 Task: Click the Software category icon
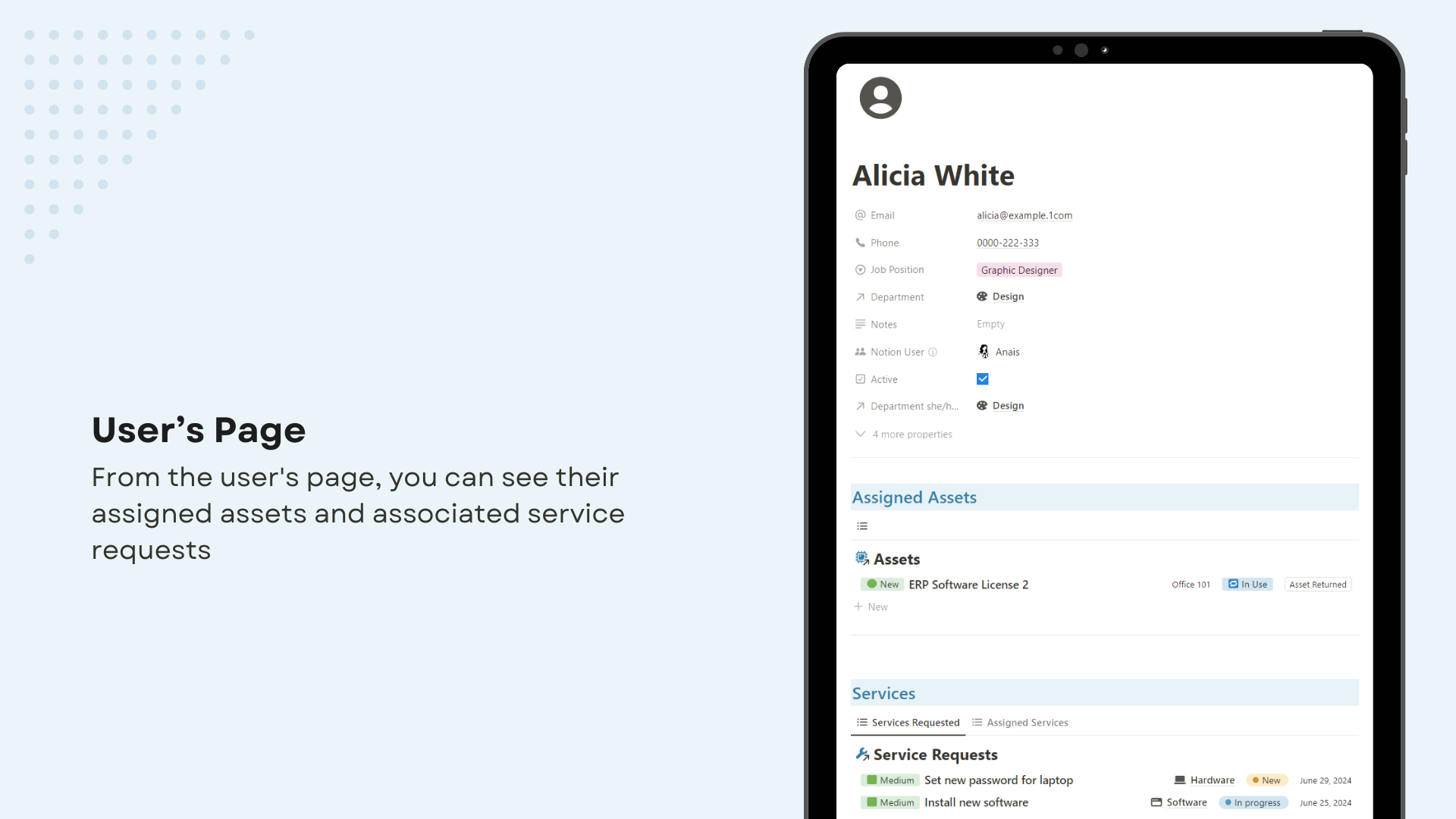click(1156, 802)
